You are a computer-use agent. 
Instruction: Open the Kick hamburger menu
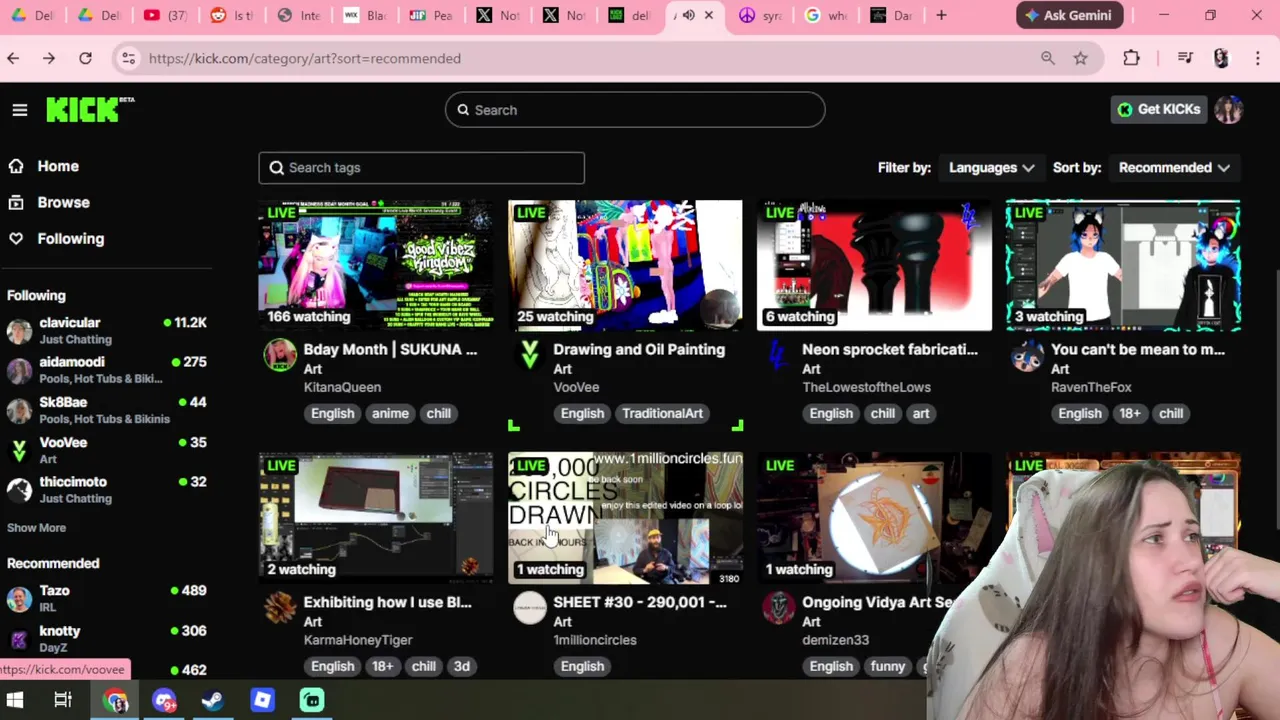pos(20,110)
